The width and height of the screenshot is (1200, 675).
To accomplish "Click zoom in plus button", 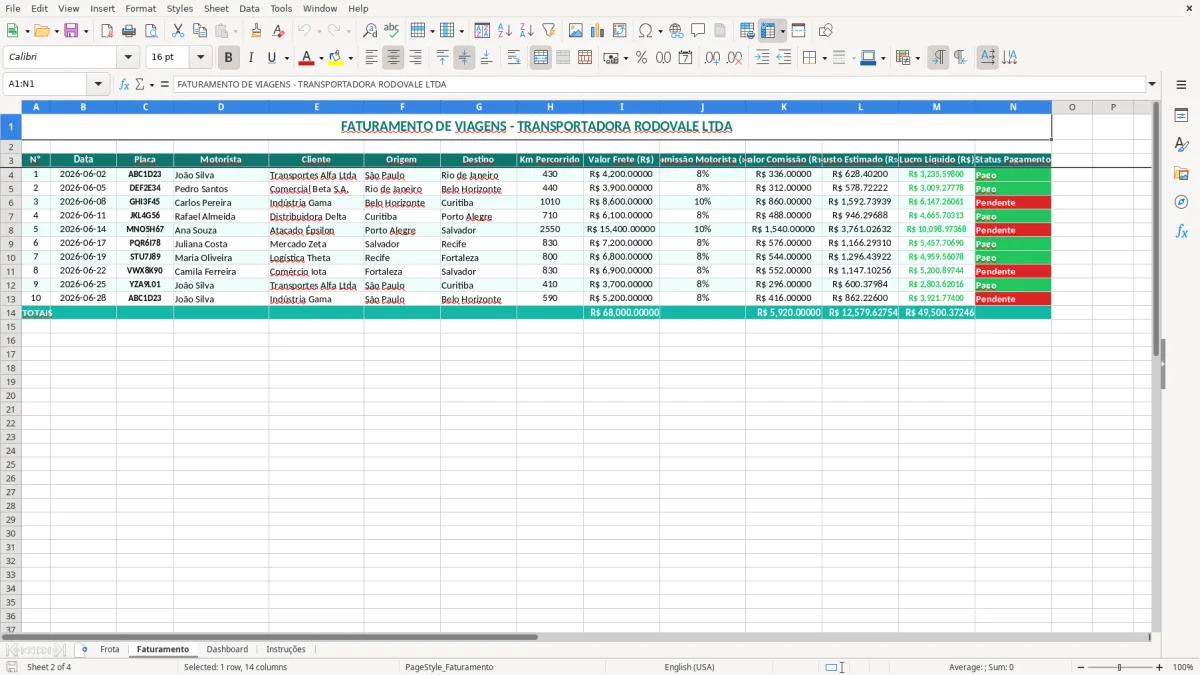I will coord(1160,667).
